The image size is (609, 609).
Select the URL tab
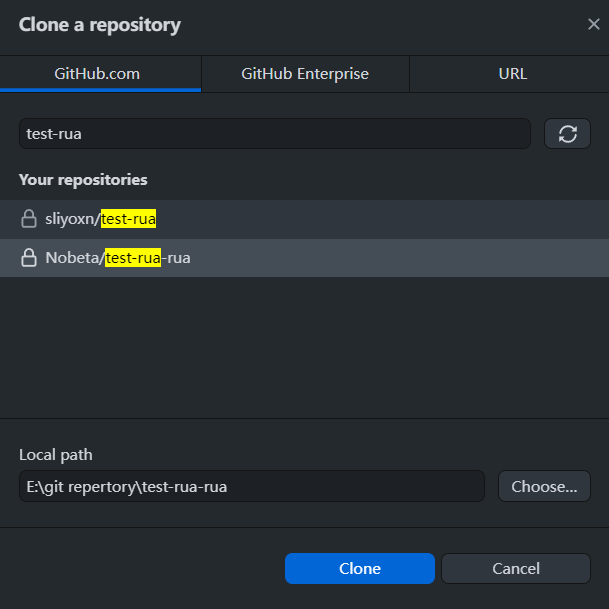(x=512, y=74)
